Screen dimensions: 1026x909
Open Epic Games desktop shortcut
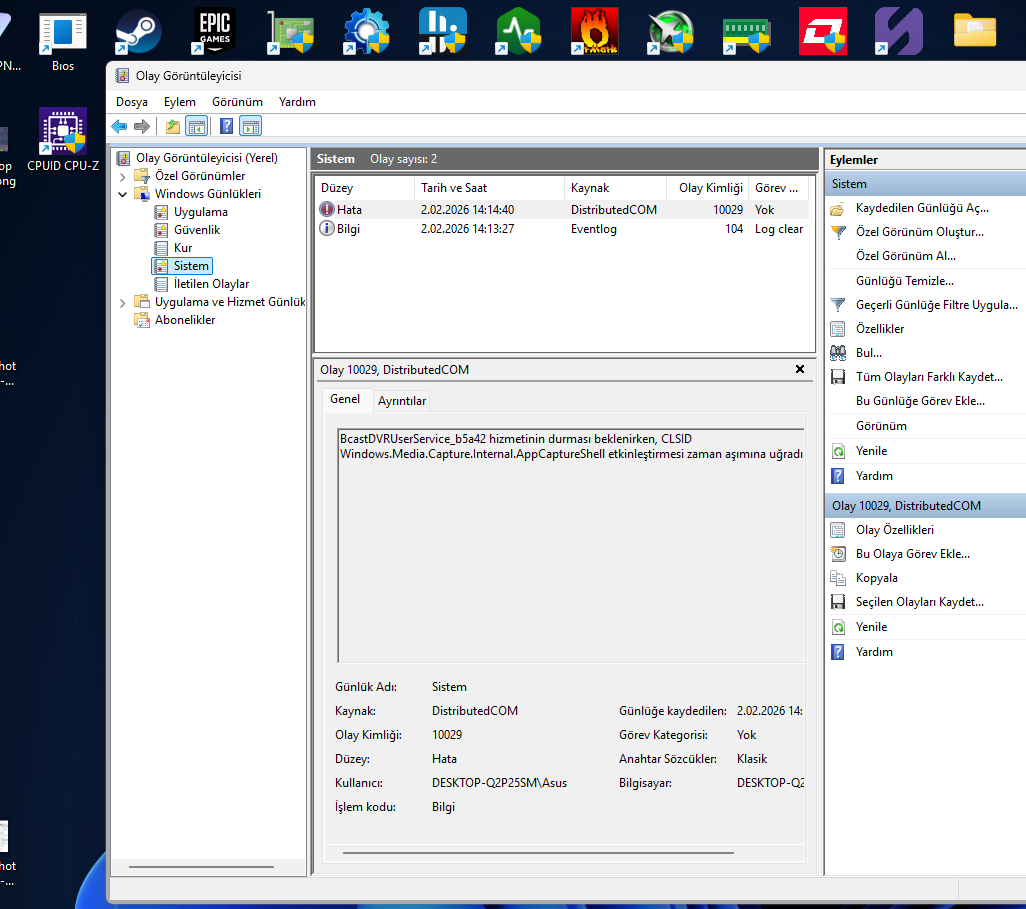point(214,31)
